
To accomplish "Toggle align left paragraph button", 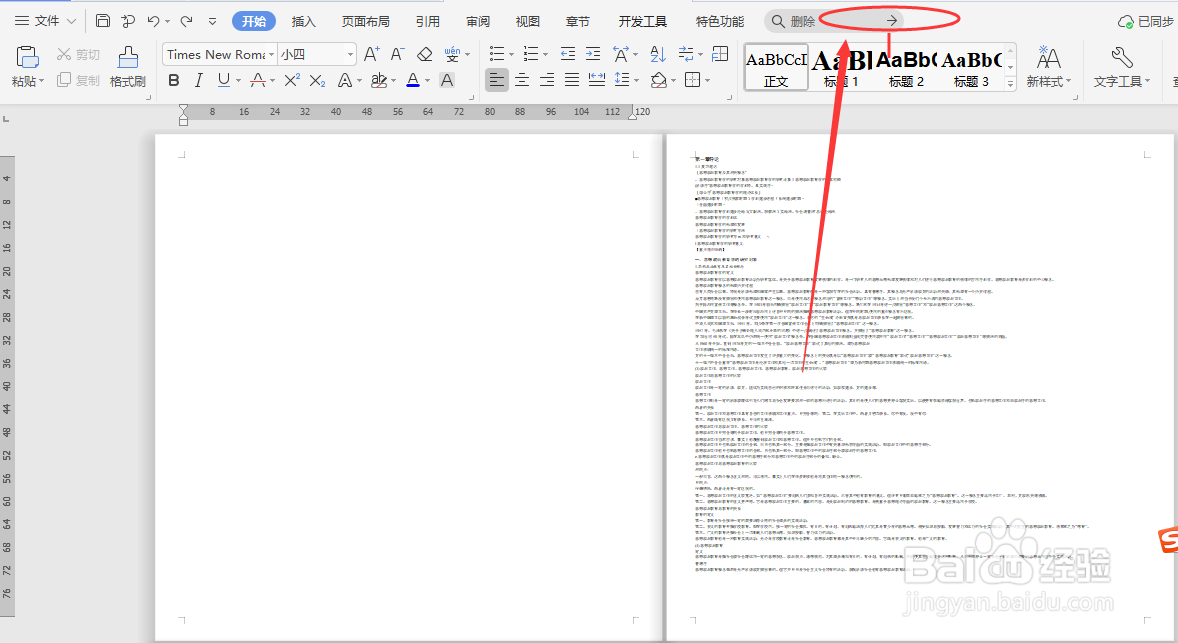I will [x=497, y=80].
